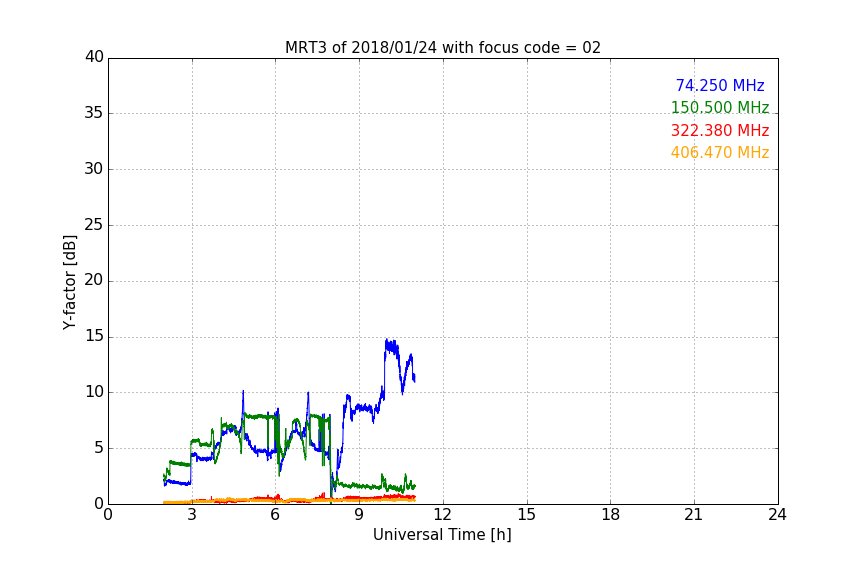Select the 406.470 MHz legend label
Screen dimensions: 864x576
[720, 153]
